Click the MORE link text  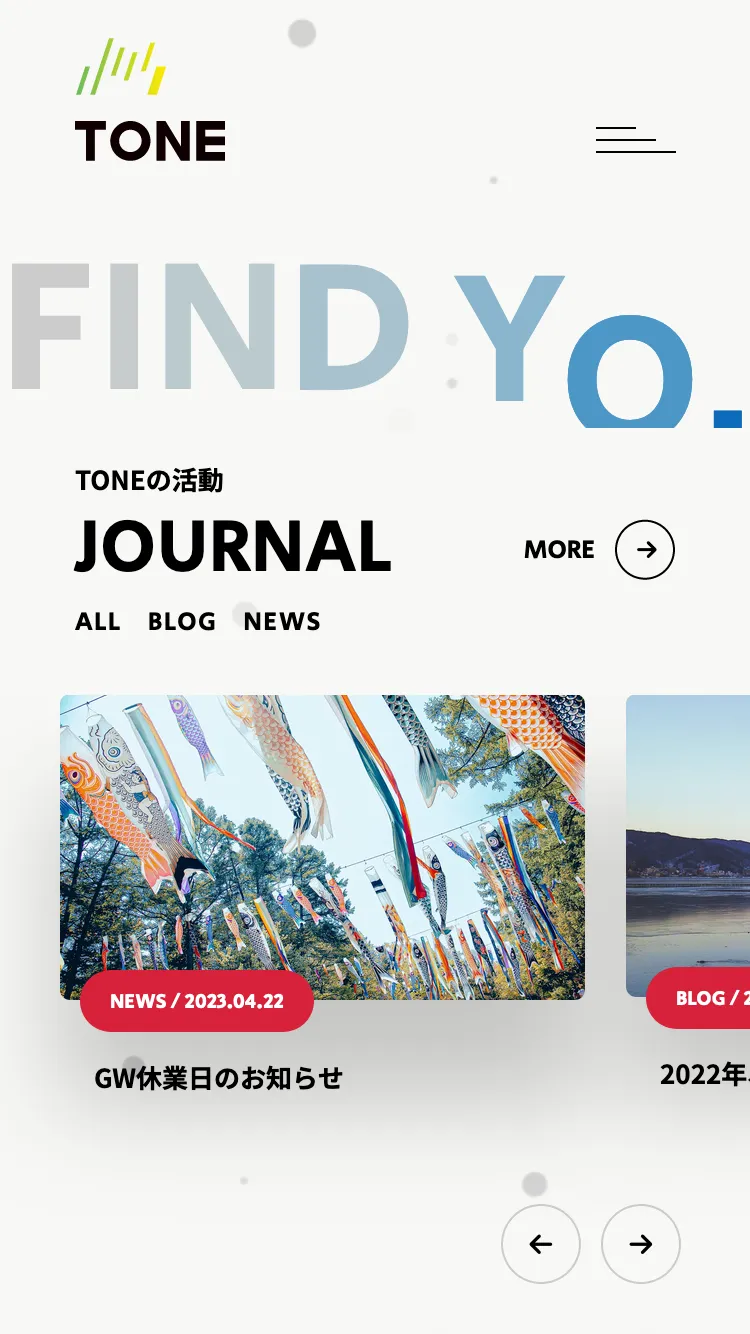(559, 550)
